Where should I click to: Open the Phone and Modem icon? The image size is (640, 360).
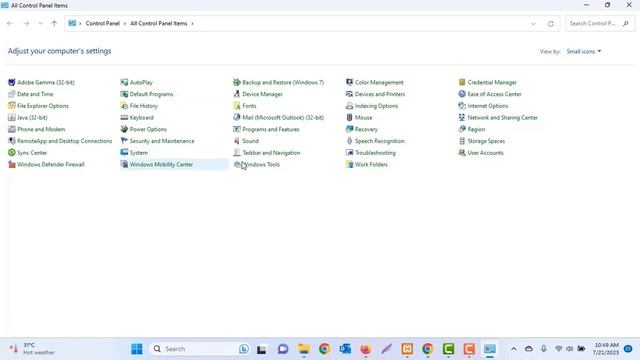(11, 129)
